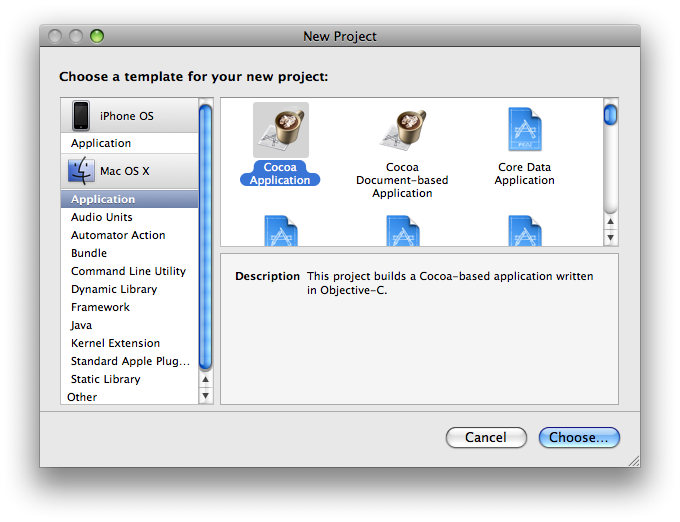Select the Java category
The height and width of the screenshot is (522, 680).
(x=129, y=325)
